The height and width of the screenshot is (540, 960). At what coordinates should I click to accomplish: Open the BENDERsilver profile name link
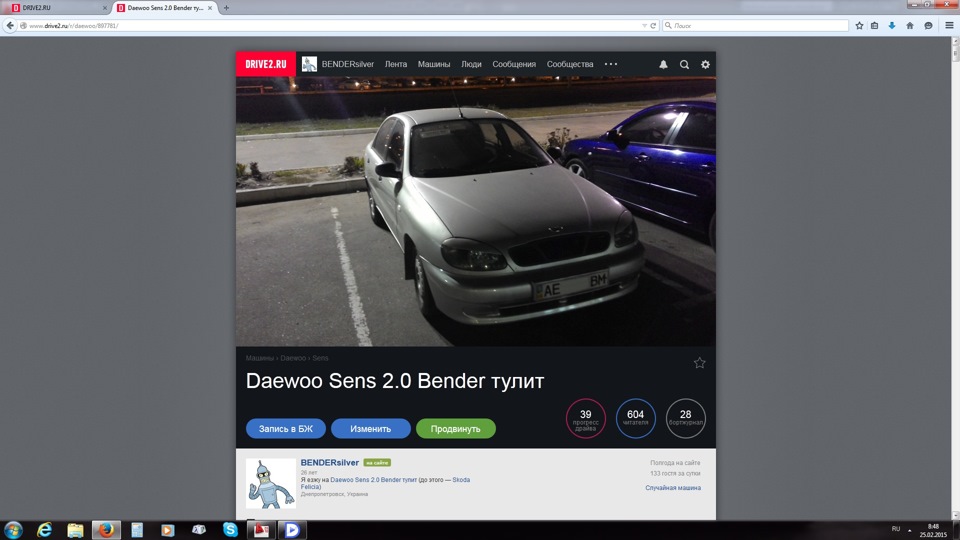tap(329, 462)
